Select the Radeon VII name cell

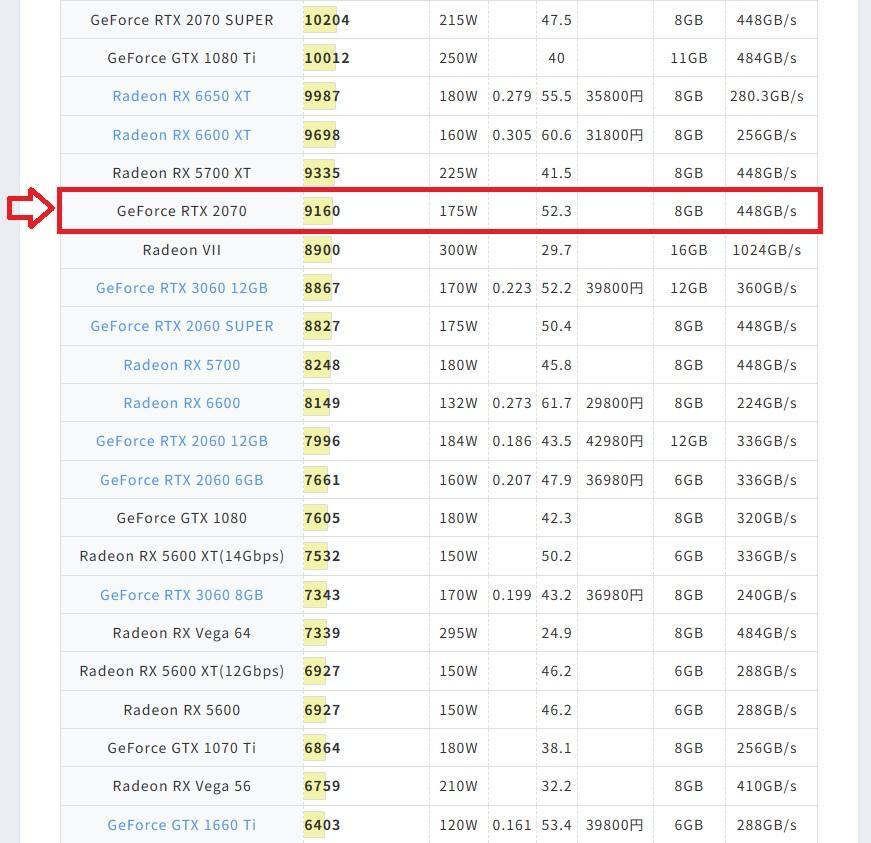tap(182, 250)
